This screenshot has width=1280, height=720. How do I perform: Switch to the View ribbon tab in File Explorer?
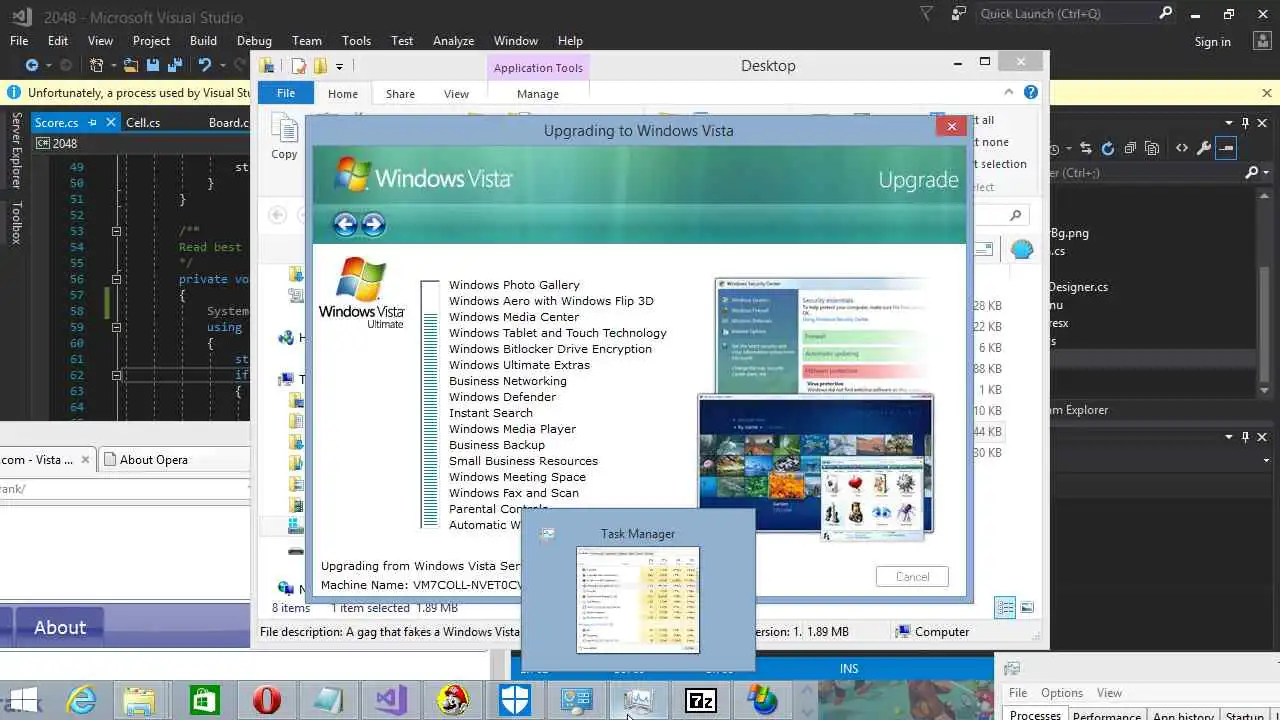(456, 94)
